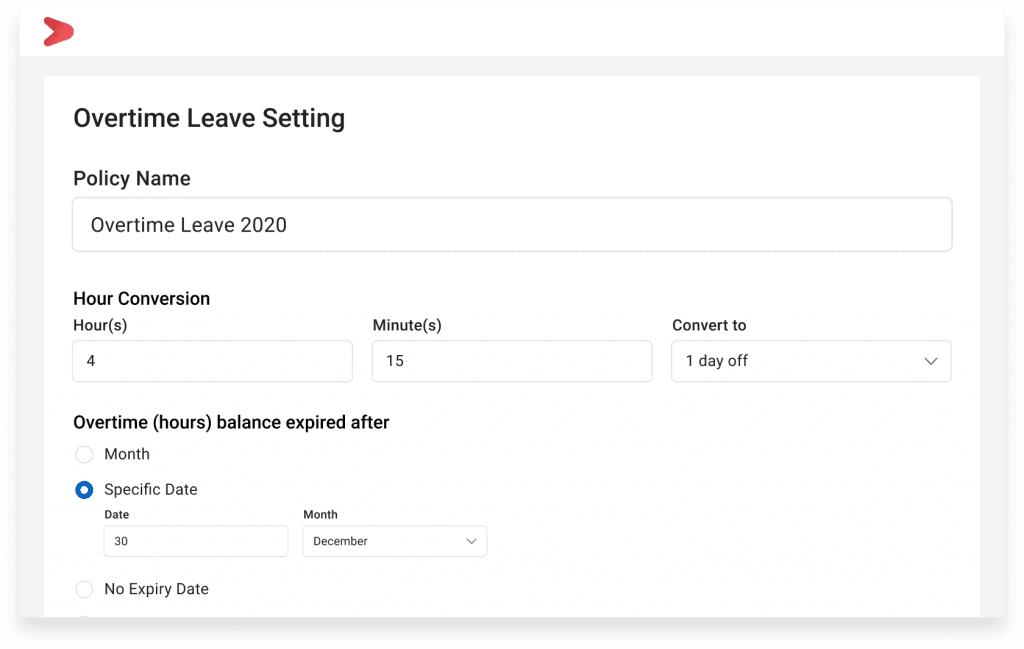This screenshot has height=649, width=1024.
Task: Click the chevron in the Convert to box
Action: 932,361
